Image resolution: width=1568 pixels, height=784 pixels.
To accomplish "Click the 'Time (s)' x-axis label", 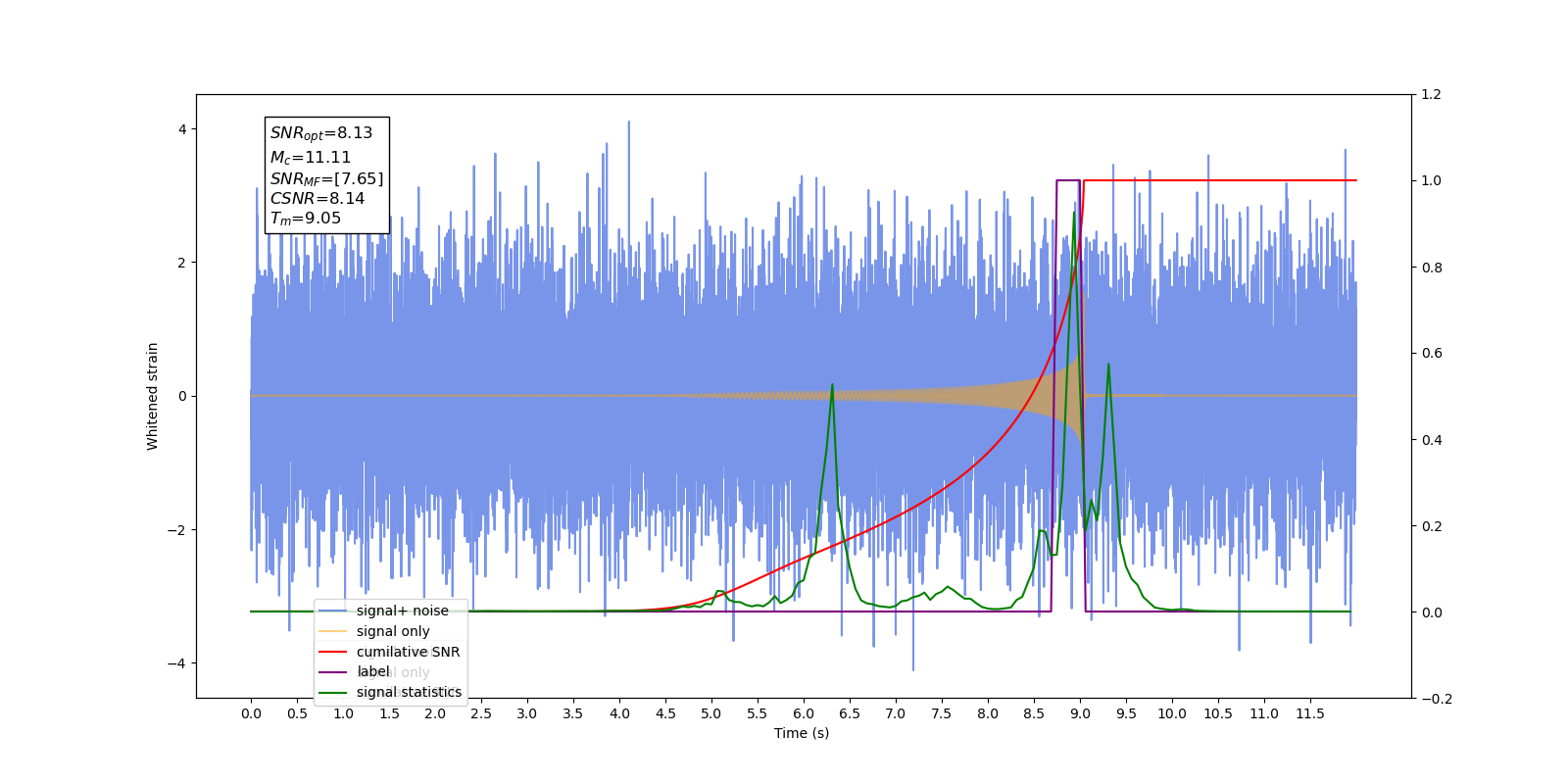I will [x=802, y=733].
